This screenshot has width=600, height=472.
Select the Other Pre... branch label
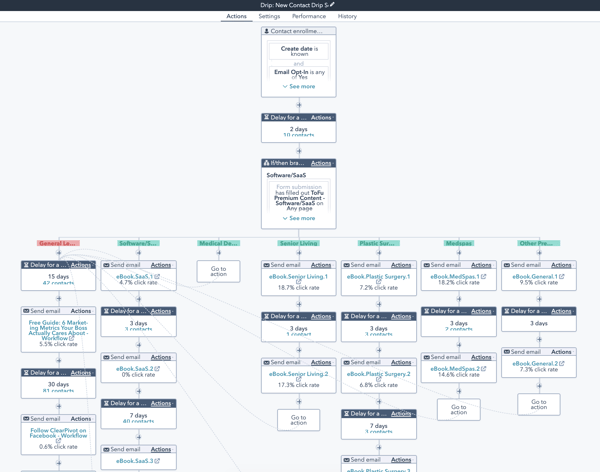pos(539,243)
